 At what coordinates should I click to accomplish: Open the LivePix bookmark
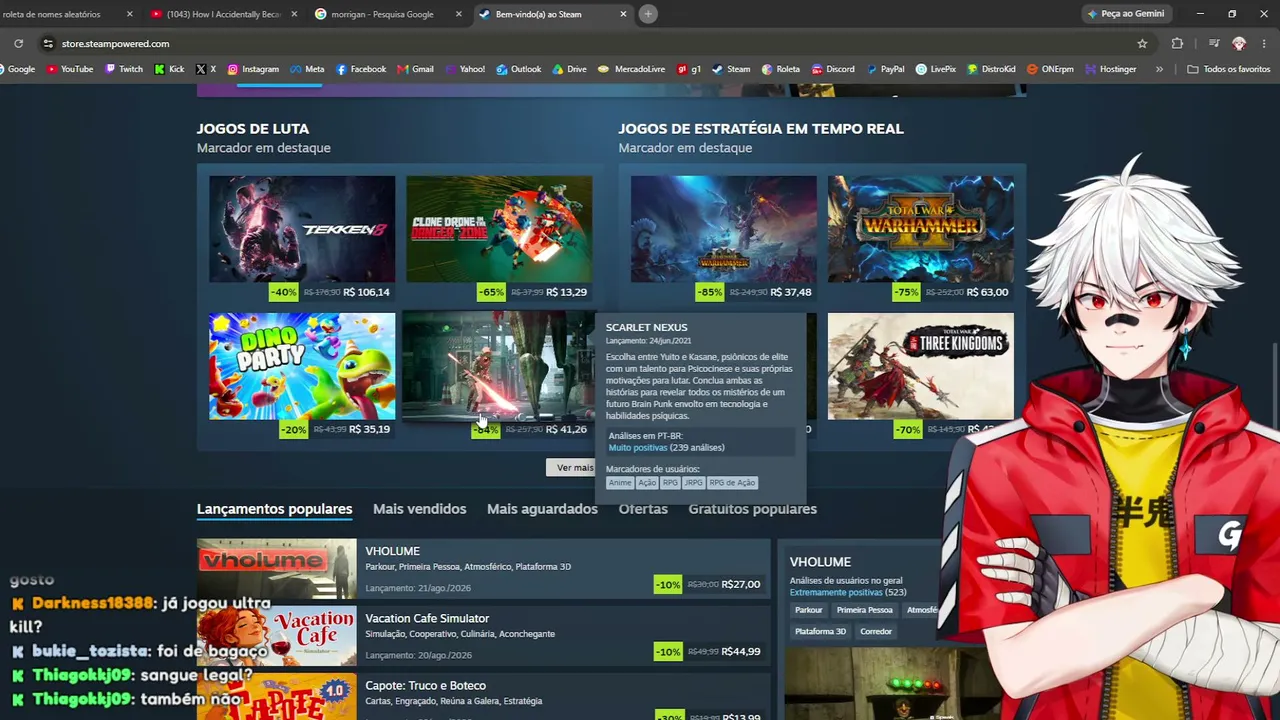(935, 69)
